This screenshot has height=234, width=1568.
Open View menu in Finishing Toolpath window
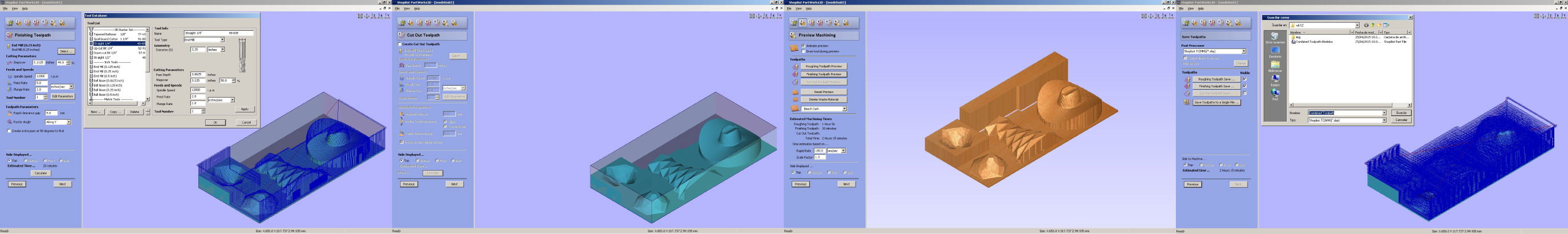tap(15, 9)
